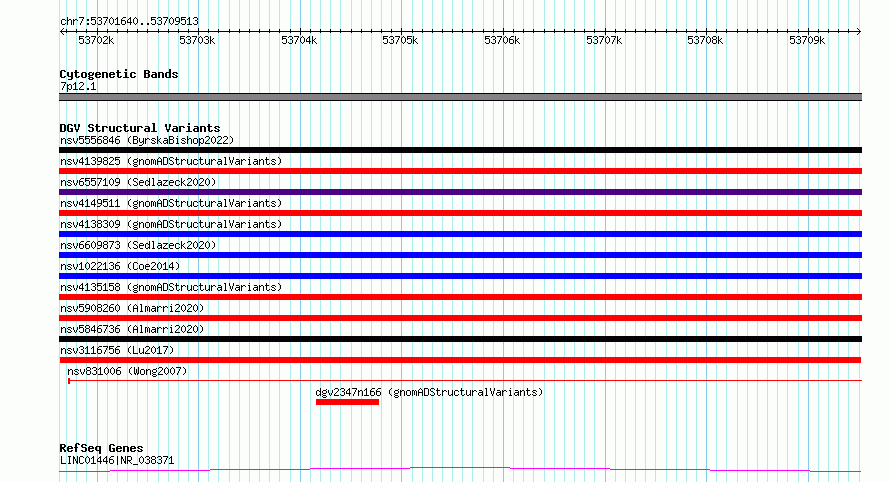The width and height of the screenshot is (890, 482).
Task: Click the DGV Structural Variants track title
Action: pos(140,128)
